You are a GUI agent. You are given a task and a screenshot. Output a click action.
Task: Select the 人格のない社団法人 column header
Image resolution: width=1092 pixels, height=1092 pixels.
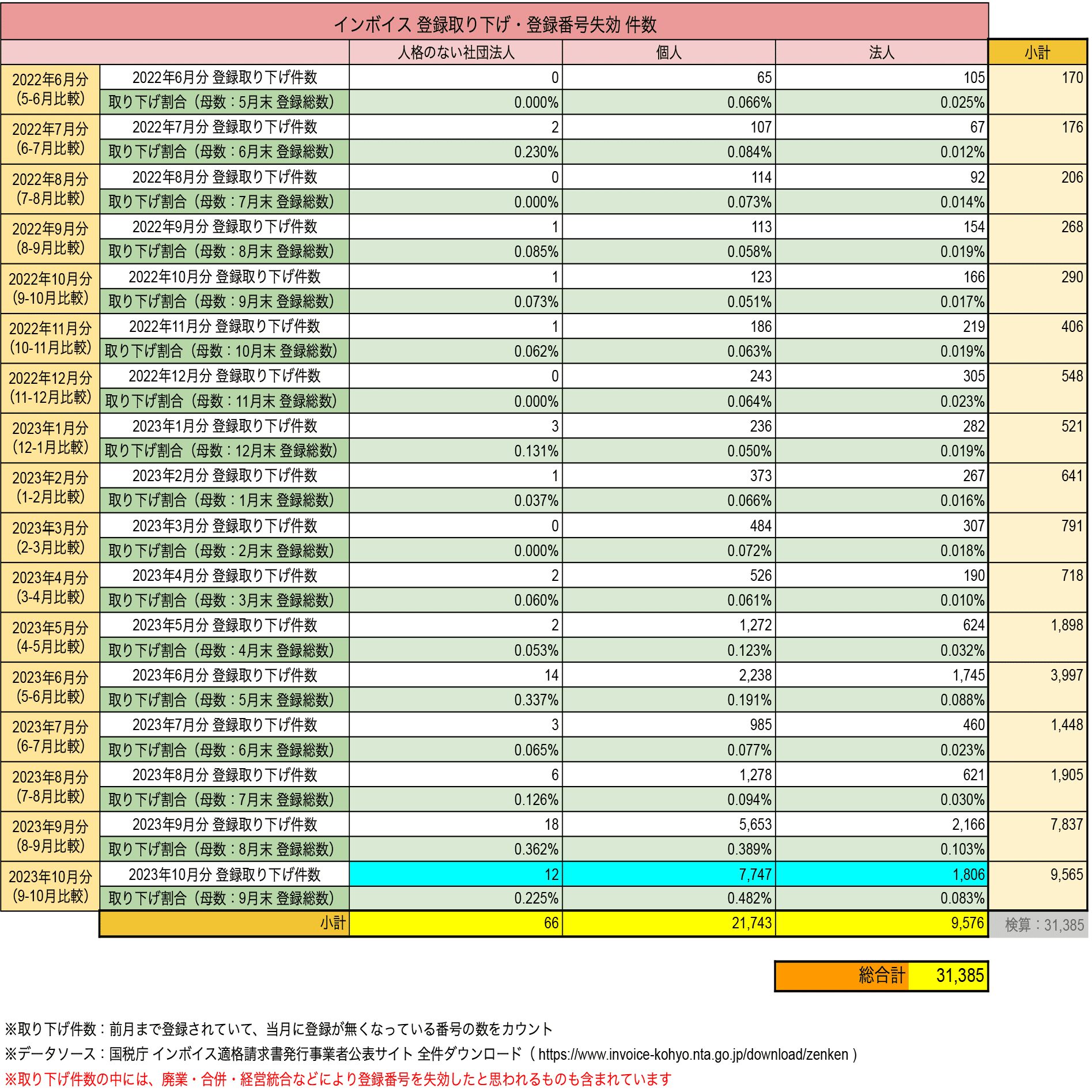456,52
